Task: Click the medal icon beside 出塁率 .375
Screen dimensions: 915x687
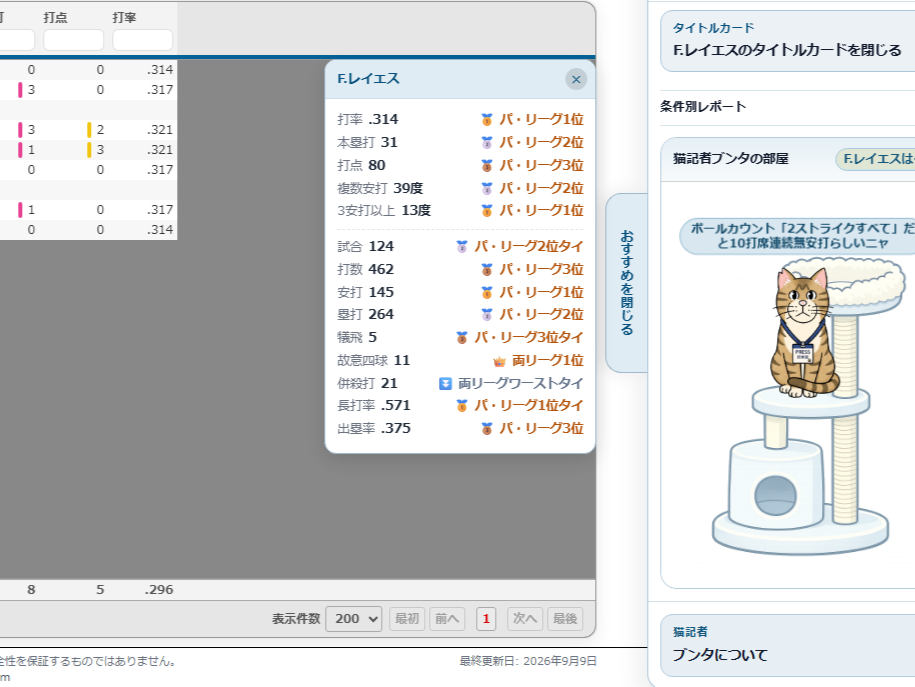Action: 487,429
